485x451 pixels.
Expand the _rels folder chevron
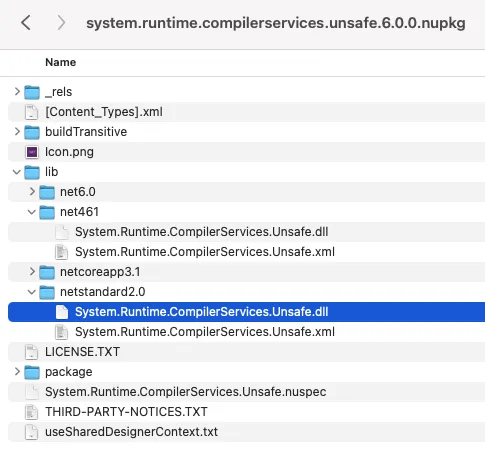tap(17, 92)
